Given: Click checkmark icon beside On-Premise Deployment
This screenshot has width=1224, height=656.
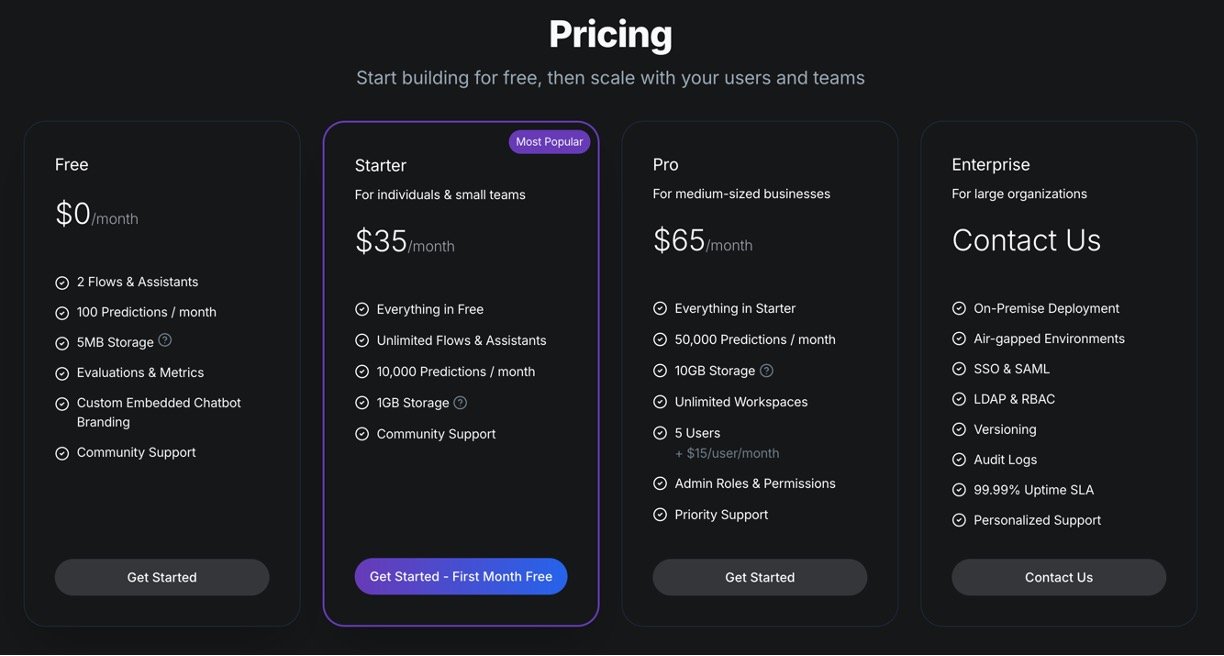Looking at the screenshot, I should [959, 309].
